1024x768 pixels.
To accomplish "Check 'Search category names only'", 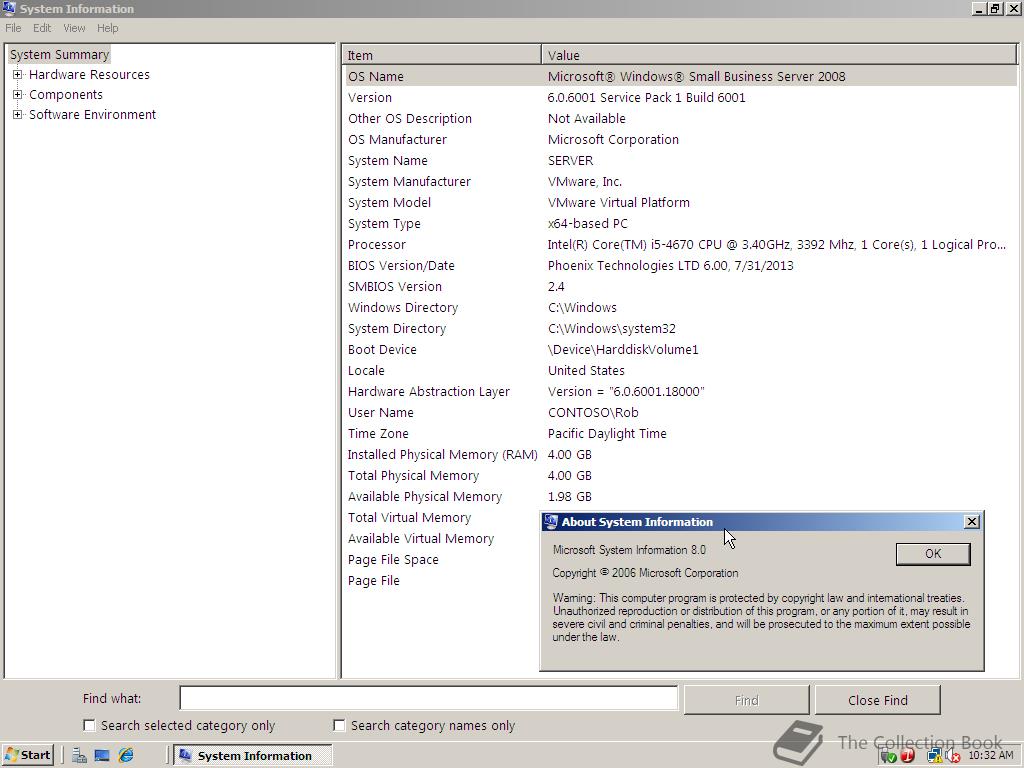I will pos(339,726).
